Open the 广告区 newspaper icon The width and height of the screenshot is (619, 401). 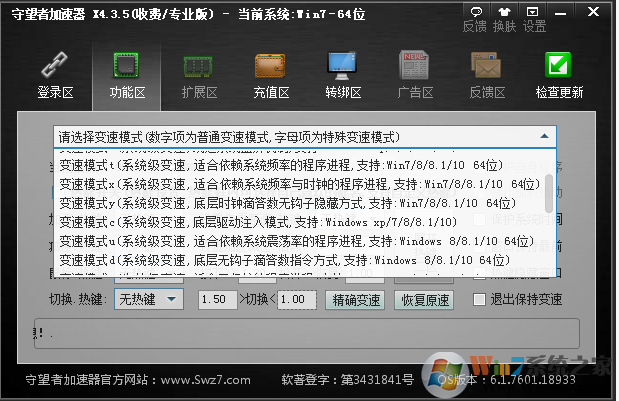(x=414, y=65)
